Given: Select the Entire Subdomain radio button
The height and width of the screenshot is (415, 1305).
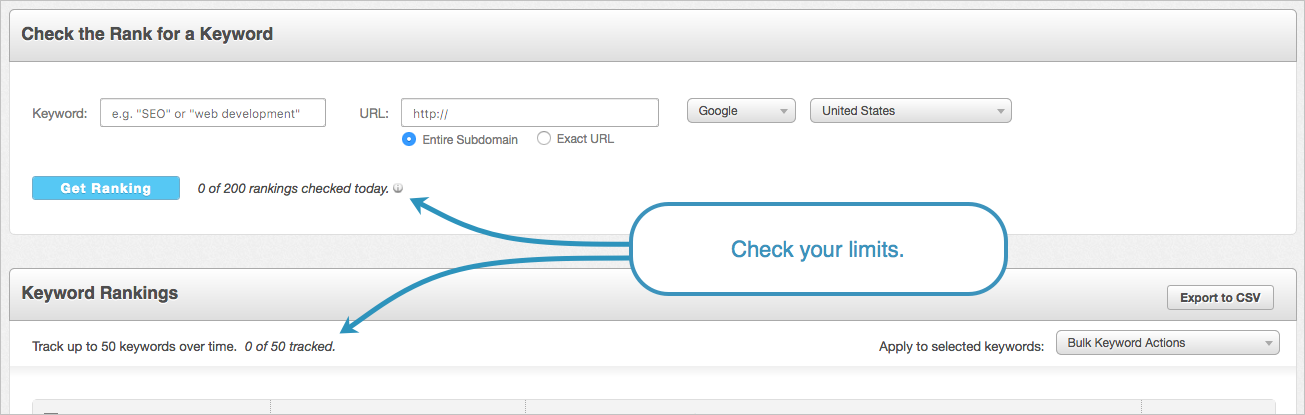Looking at the screenshot, I should point(409,139).
